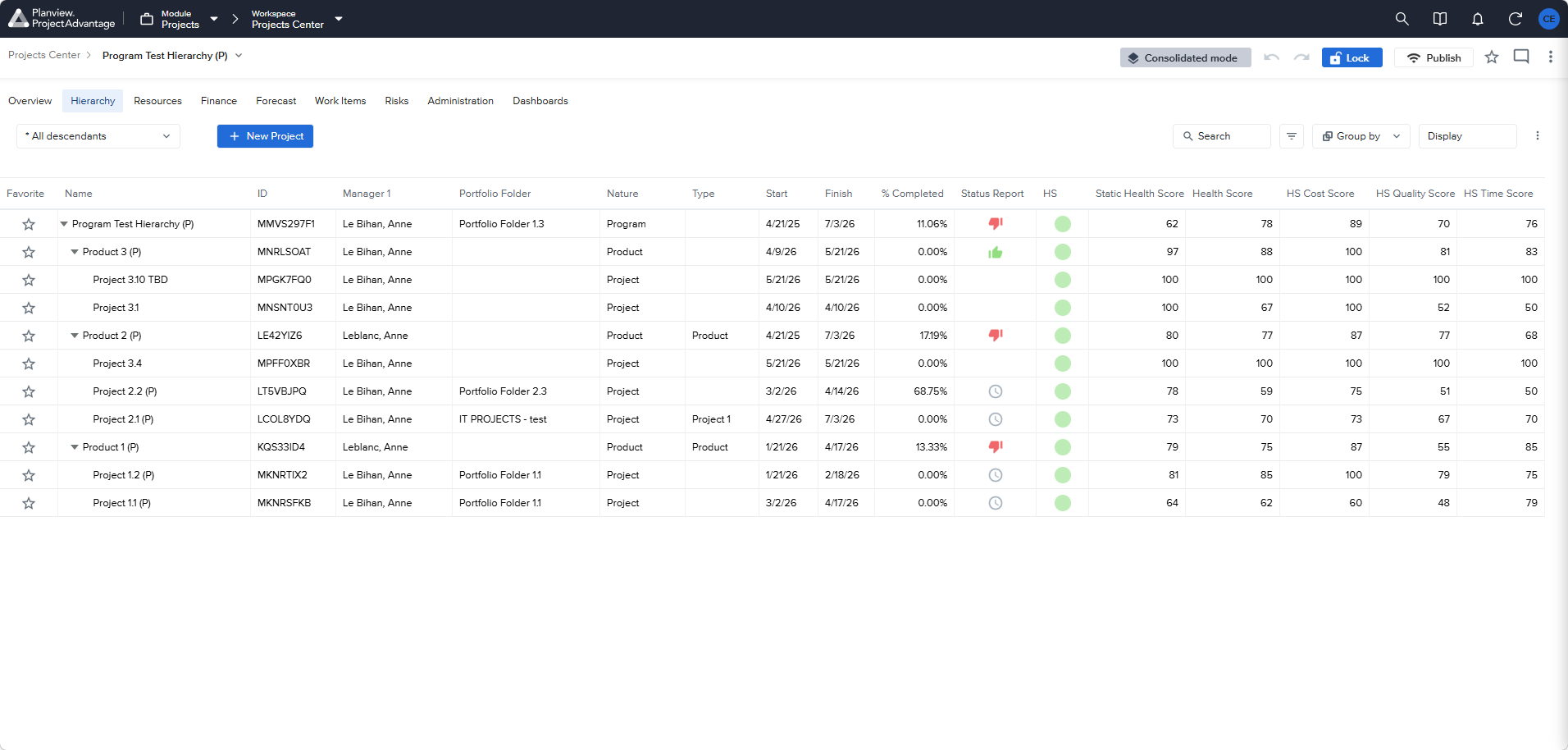The height and width of the screenshot is (750, 1568).
Task: Open the comments icon beside Publish
Action: pyautogui.click(x=1521, y=57)
